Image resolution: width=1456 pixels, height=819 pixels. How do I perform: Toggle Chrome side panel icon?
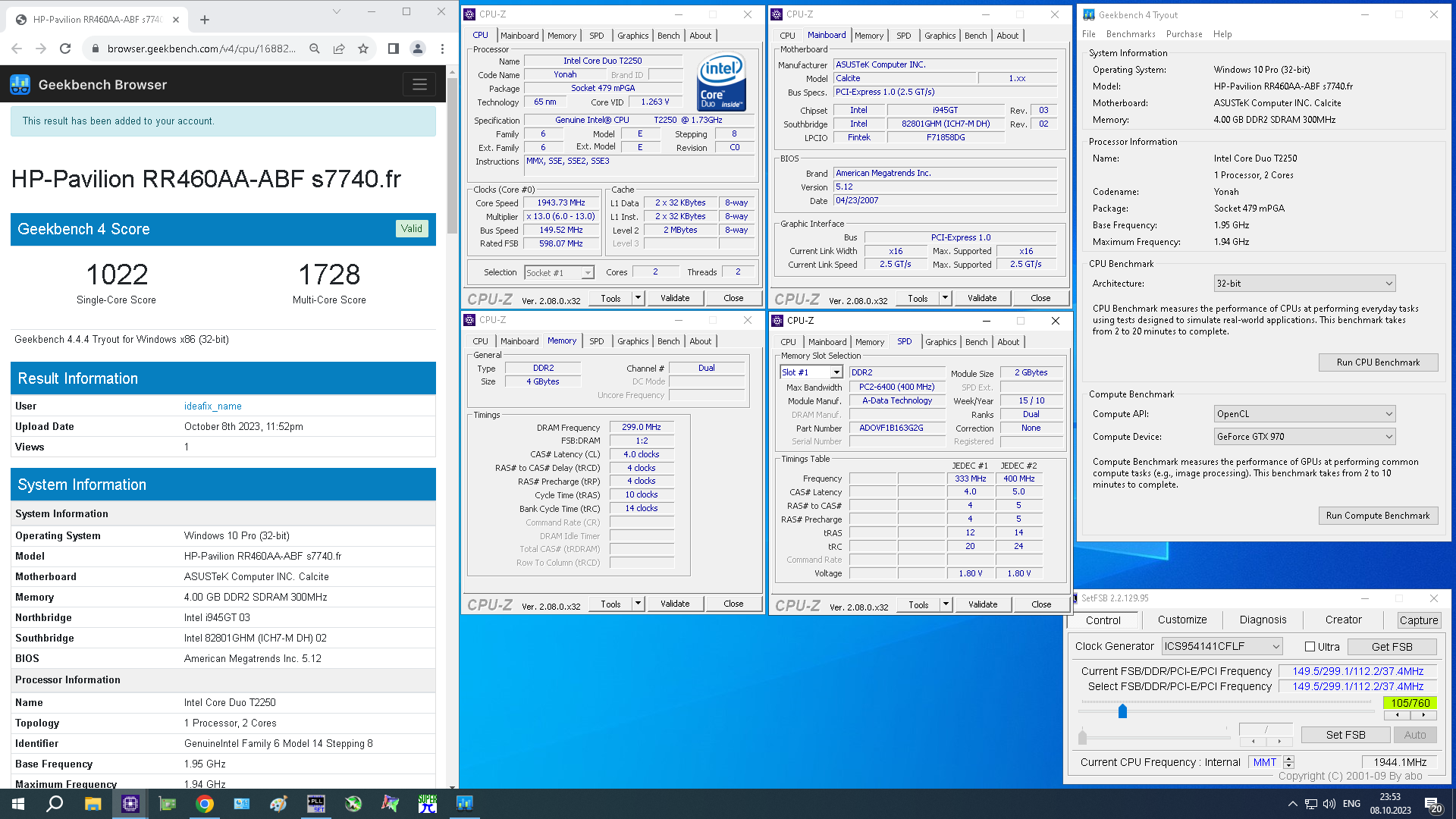393,49
